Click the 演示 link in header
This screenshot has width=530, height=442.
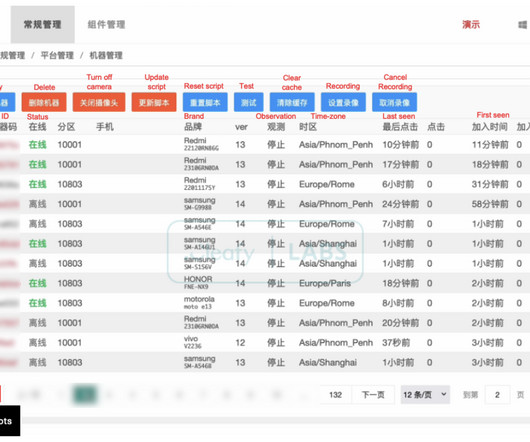click(471, 24)
